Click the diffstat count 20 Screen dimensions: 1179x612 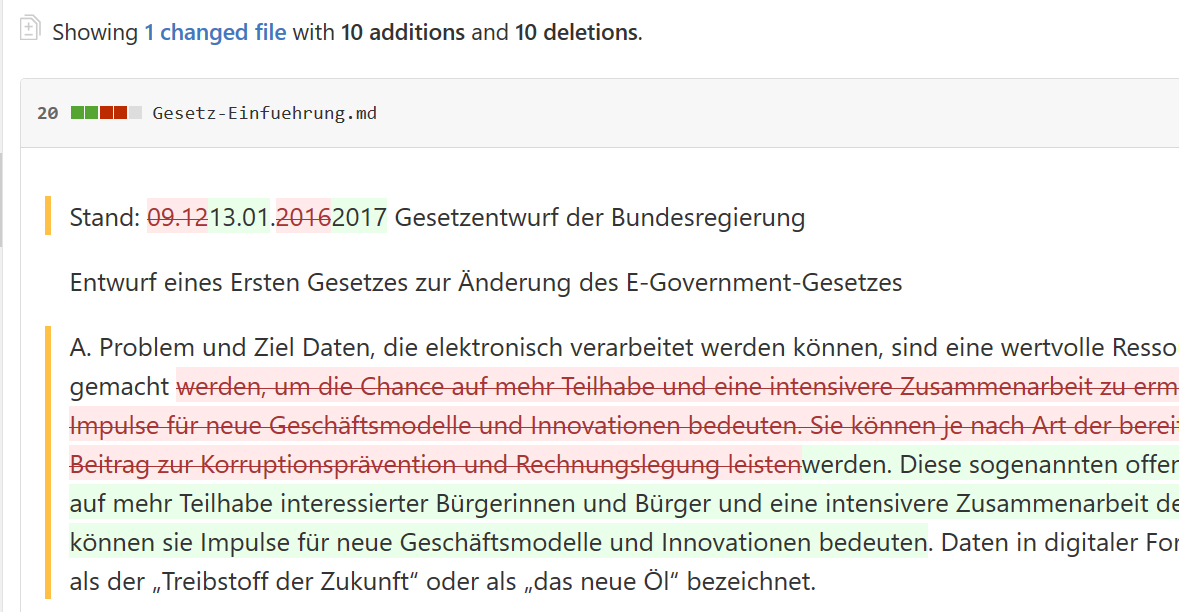point(47,114)
